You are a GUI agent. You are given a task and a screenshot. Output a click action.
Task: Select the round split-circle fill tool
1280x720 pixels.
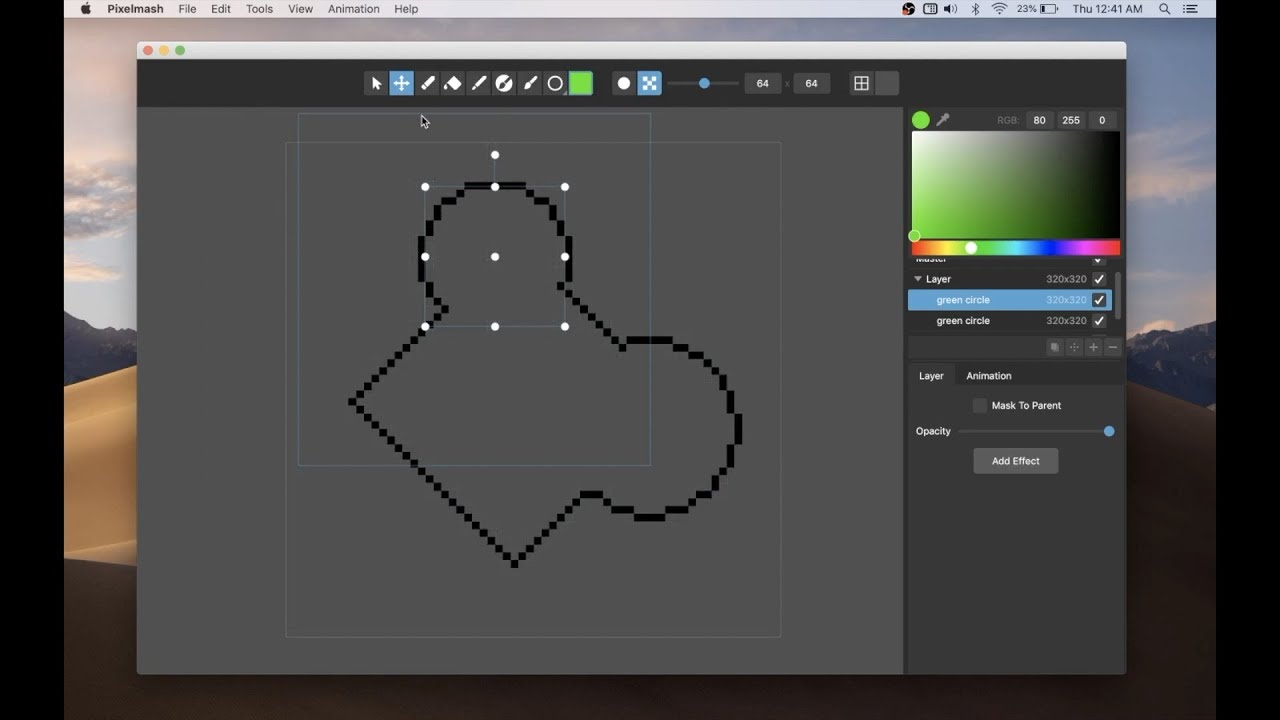504,84
